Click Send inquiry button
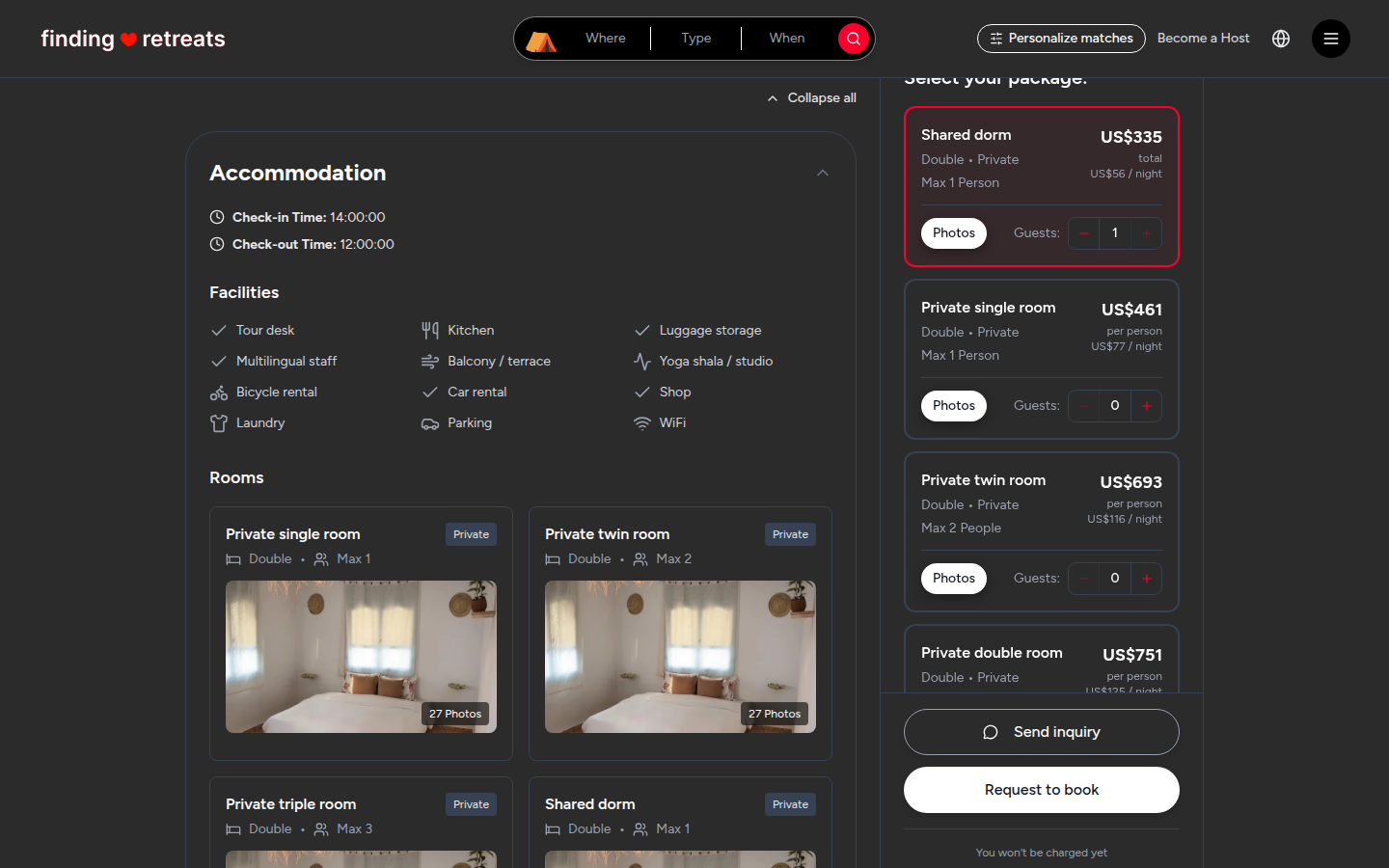 [x=1042, y=732]
